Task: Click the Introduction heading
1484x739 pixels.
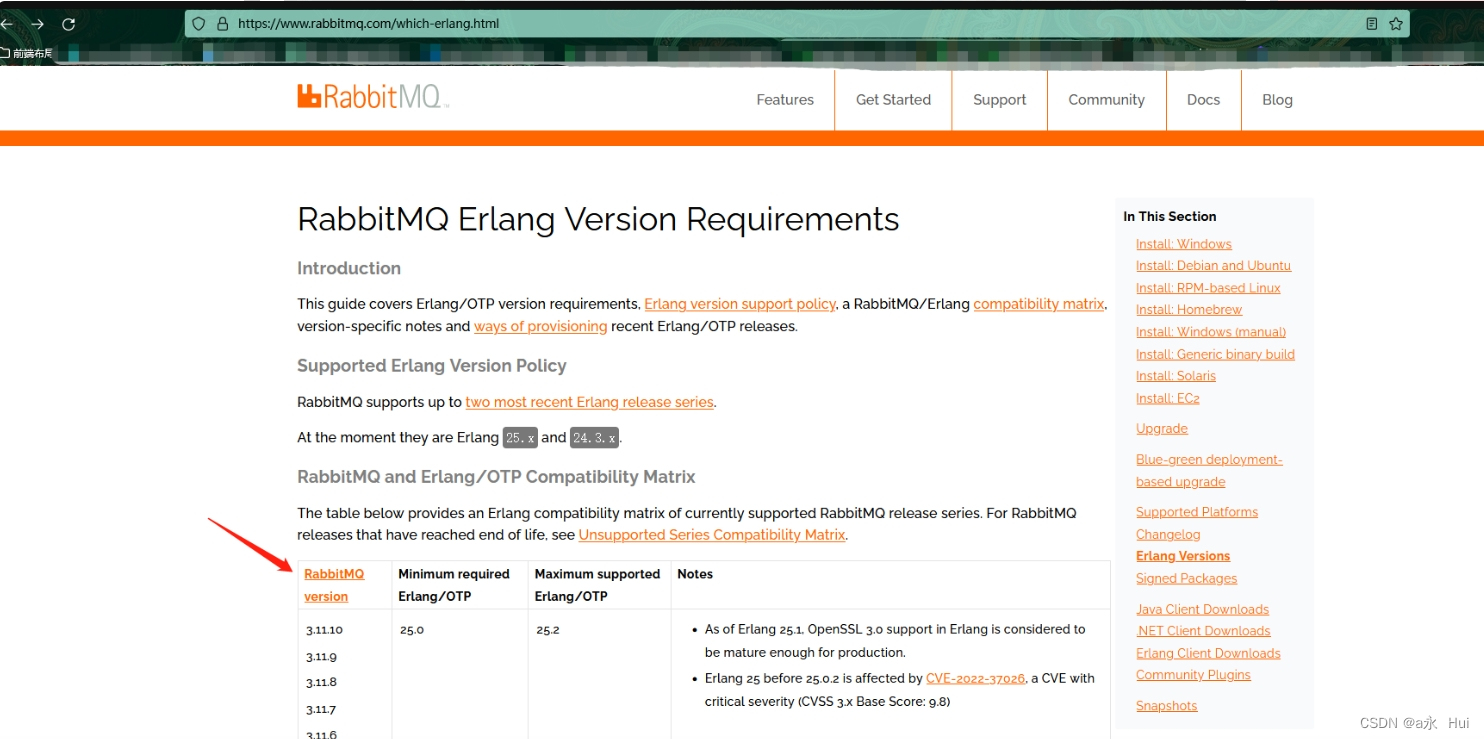Action: (349, 268)
